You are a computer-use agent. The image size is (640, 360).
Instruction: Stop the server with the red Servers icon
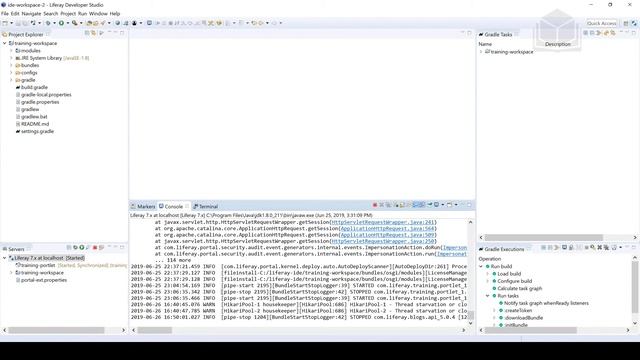click(x=95, y=248)
